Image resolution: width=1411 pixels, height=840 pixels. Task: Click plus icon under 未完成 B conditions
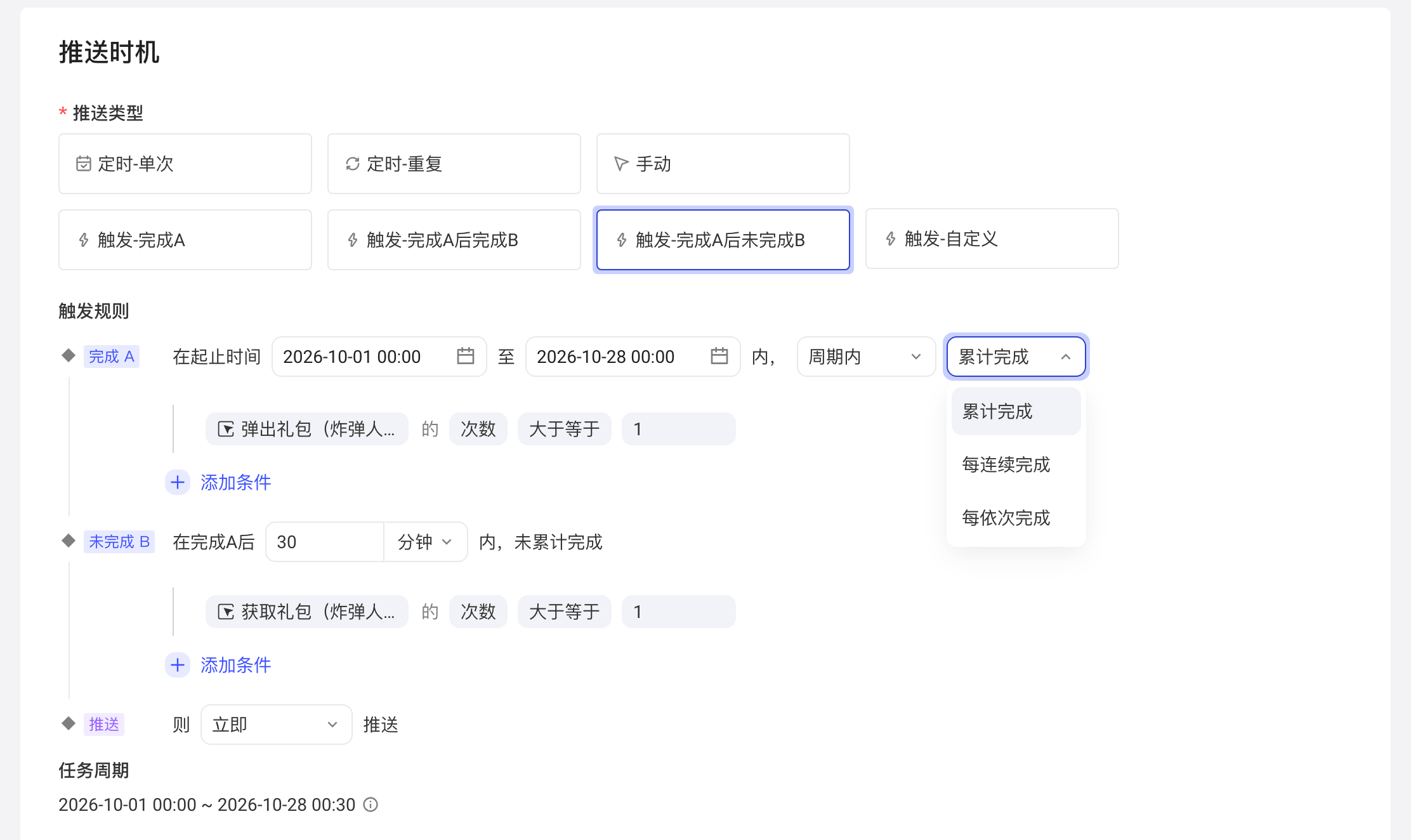(178, 665)
